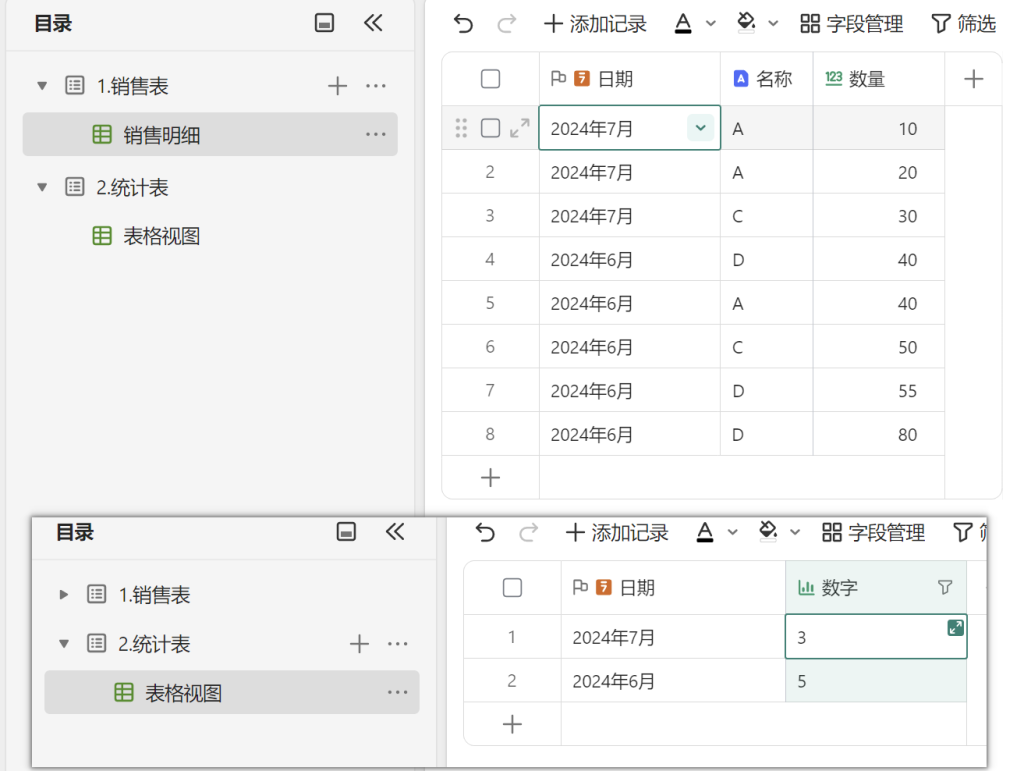Open date dropdown in selected 2024年7月 cell
This screenshot has width=1024, height=771.
pyautogui.click(x=700, y=128)
